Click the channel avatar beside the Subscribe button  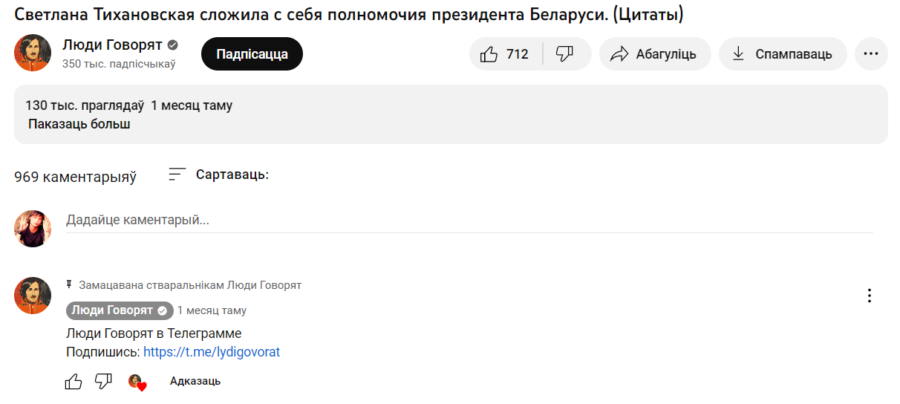[33, 54]
